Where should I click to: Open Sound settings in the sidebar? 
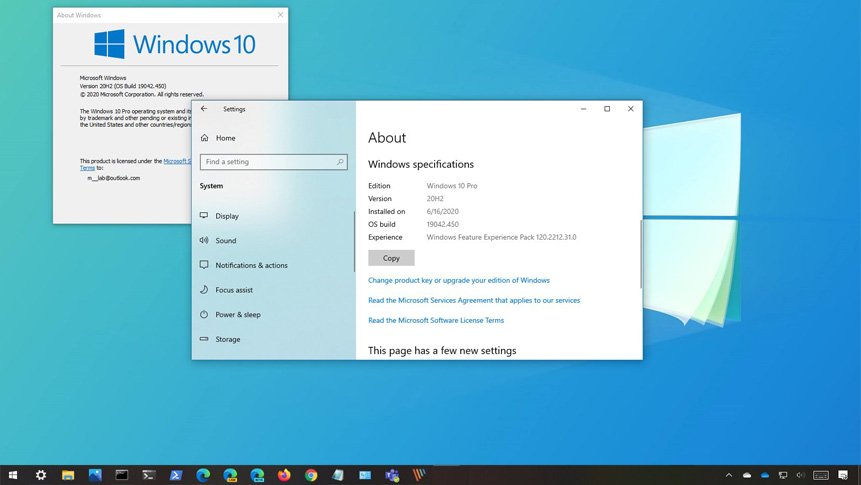click(226, 241)
